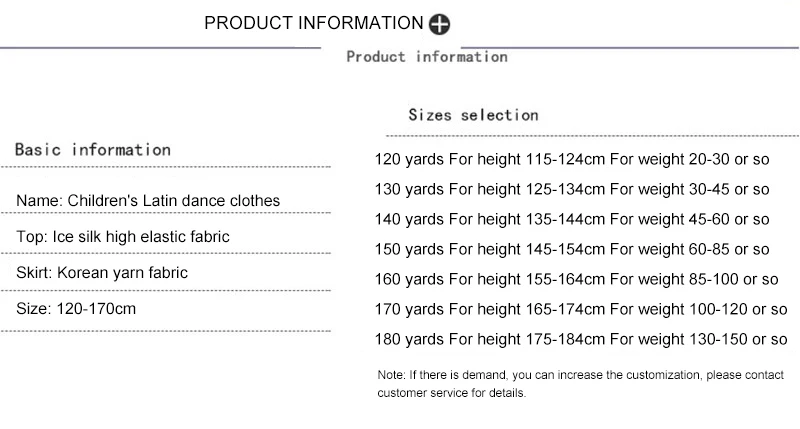Click 'customer service for details' text
This screenshot has width=800, height=429.
click(x=452, y=393)
